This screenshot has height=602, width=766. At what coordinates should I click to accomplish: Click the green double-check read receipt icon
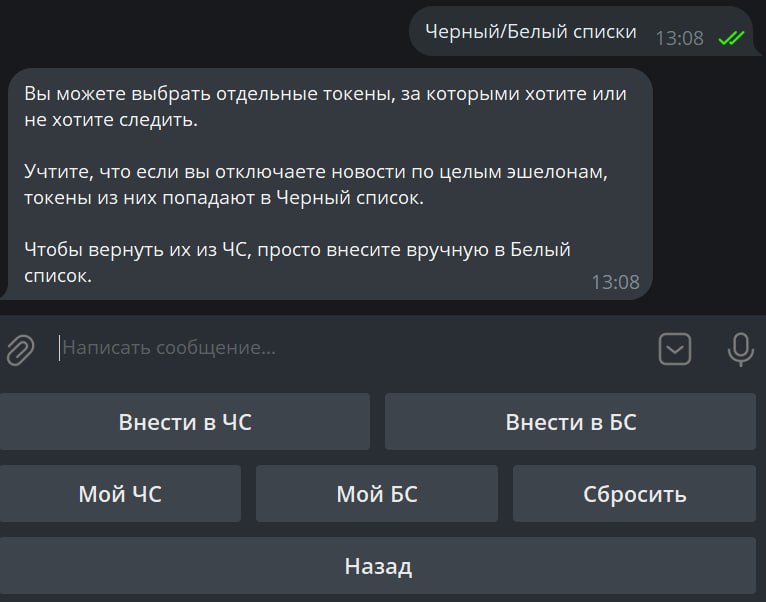(x=731, y=38)
